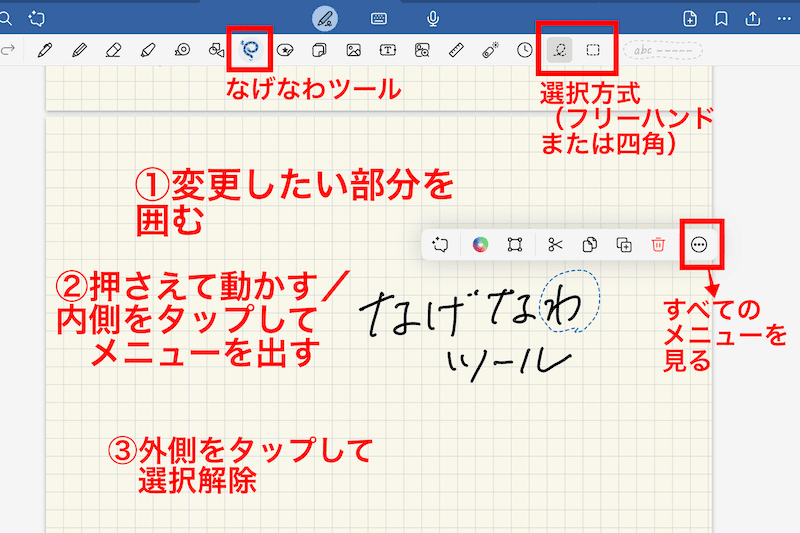800x533 pixels.
Task: Select the Eraser tool
Action: pyautogui.click(x=113, y=49)
